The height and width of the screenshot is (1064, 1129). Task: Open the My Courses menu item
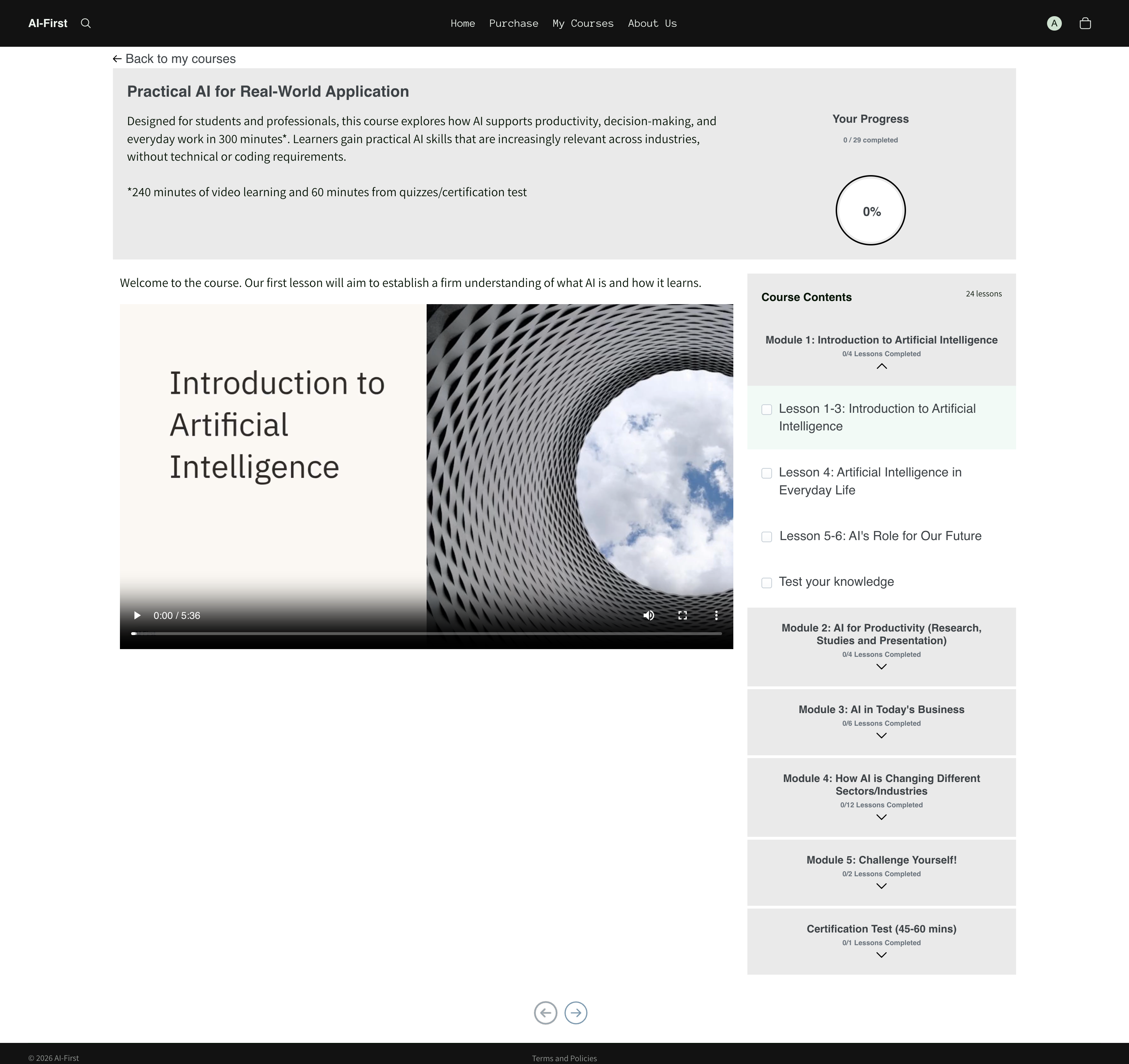(583, 23)
